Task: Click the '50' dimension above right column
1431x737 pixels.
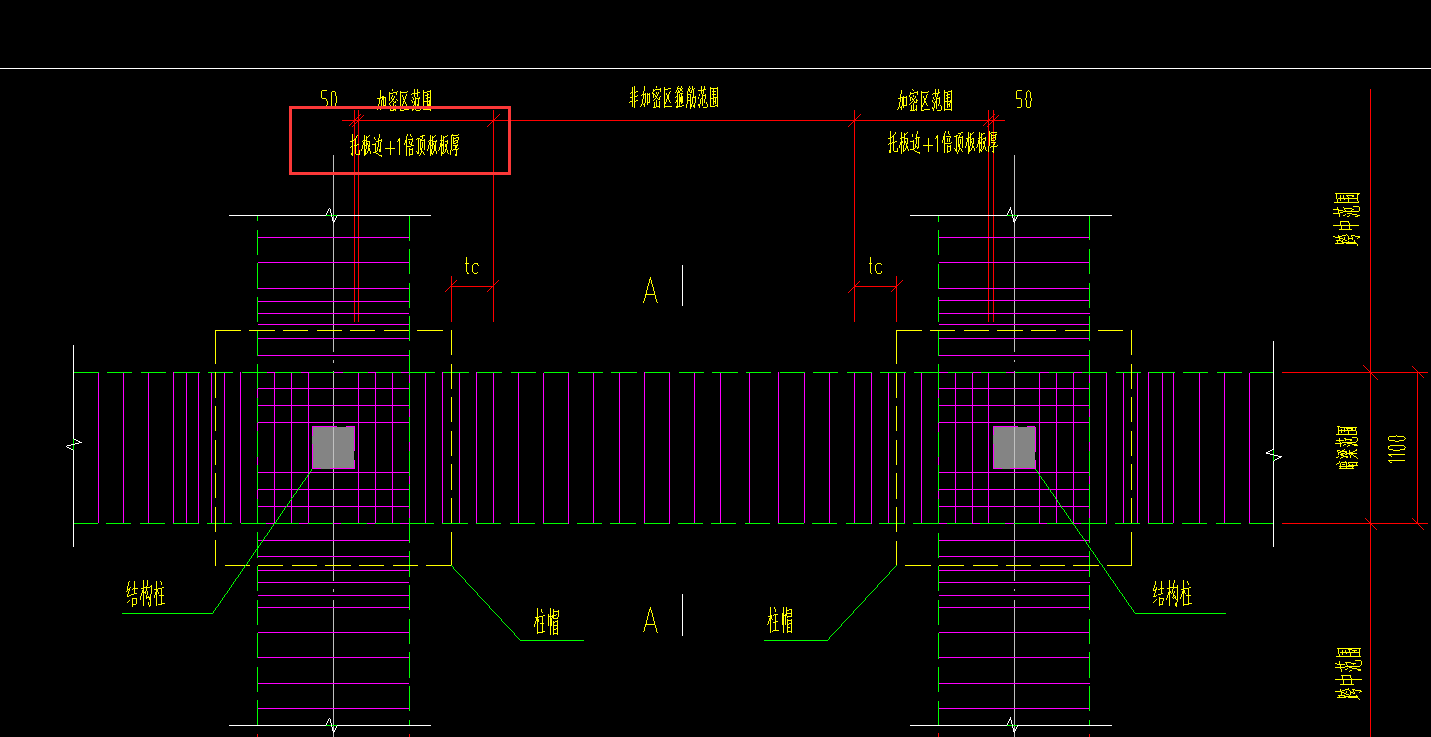Action: click(1024, 99)
